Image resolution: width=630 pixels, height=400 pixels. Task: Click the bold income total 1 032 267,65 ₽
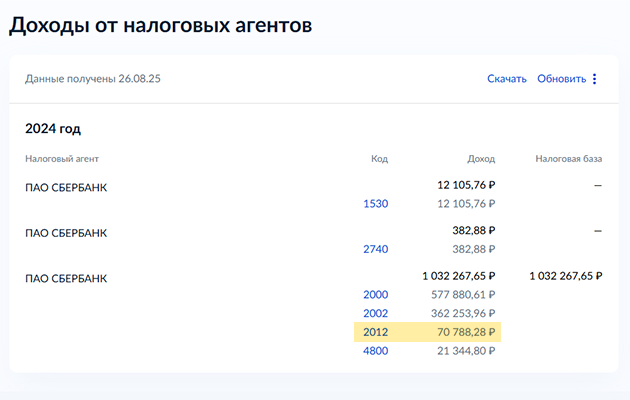458,276
